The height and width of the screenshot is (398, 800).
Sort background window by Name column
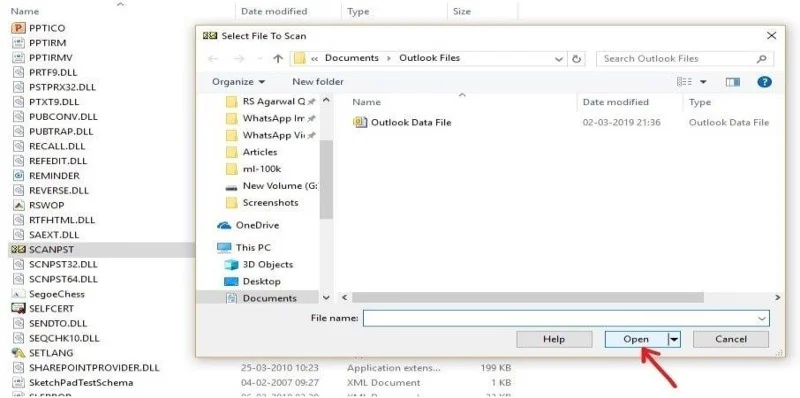[x=25, y=11]
